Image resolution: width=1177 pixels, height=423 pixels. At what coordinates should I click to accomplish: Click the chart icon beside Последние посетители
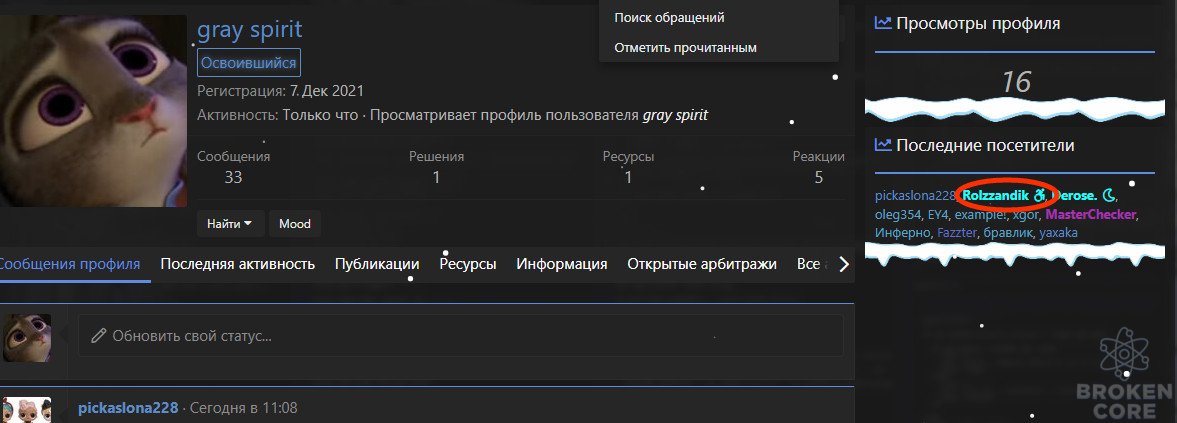pyautogui.click(x=884, y=145)
